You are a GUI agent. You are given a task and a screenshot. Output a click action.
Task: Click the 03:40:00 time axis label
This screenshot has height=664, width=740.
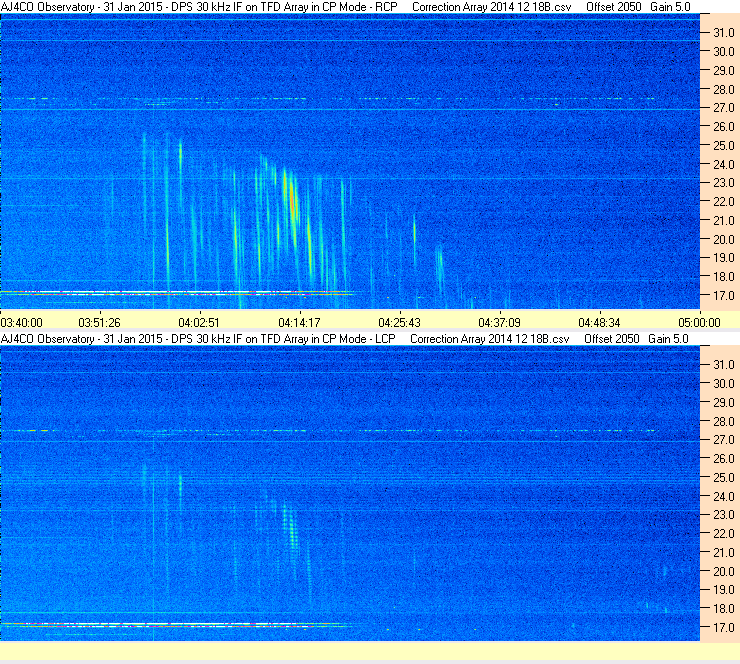tap(22, 323)
